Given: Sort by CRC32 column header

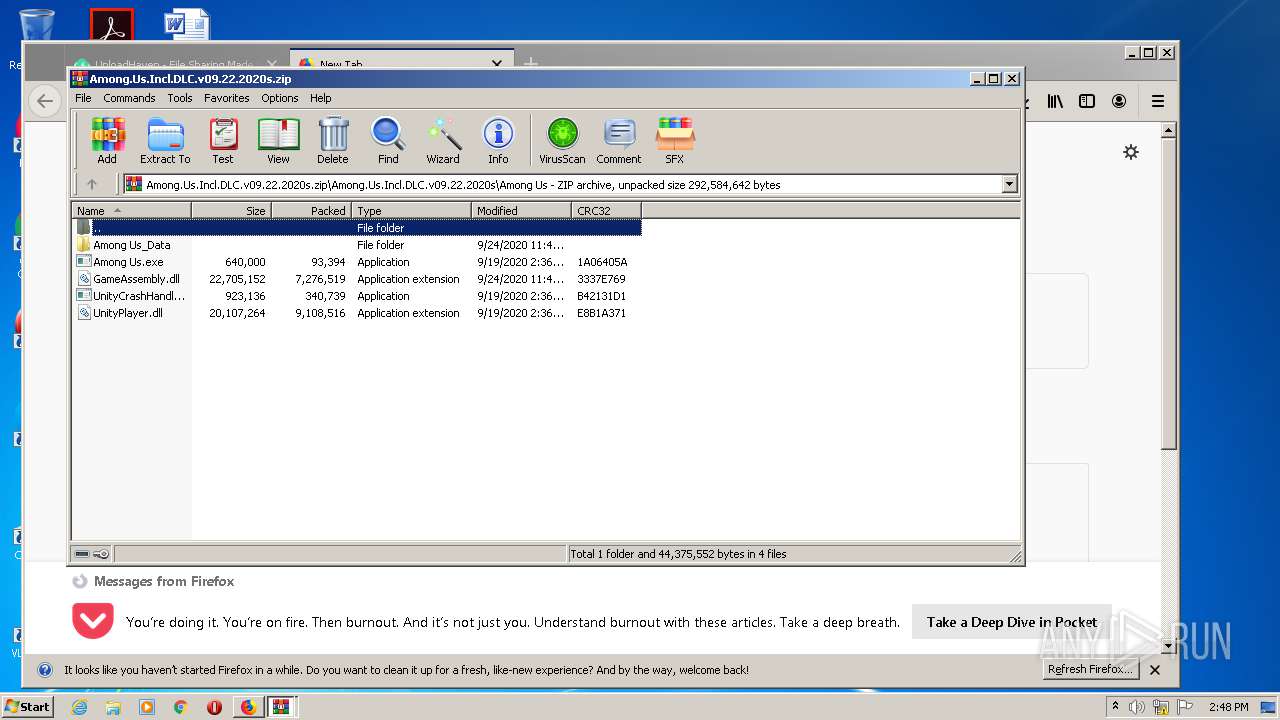Looking at the screenshot, I should pos(606,210).
